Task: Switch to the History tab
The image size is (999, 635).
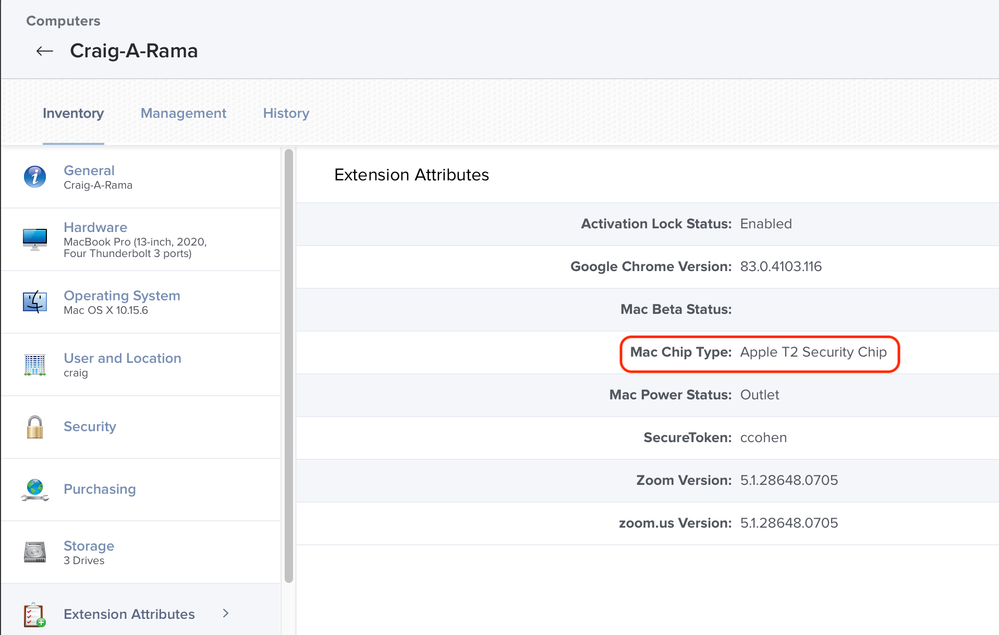Action: tap(286, 113)
